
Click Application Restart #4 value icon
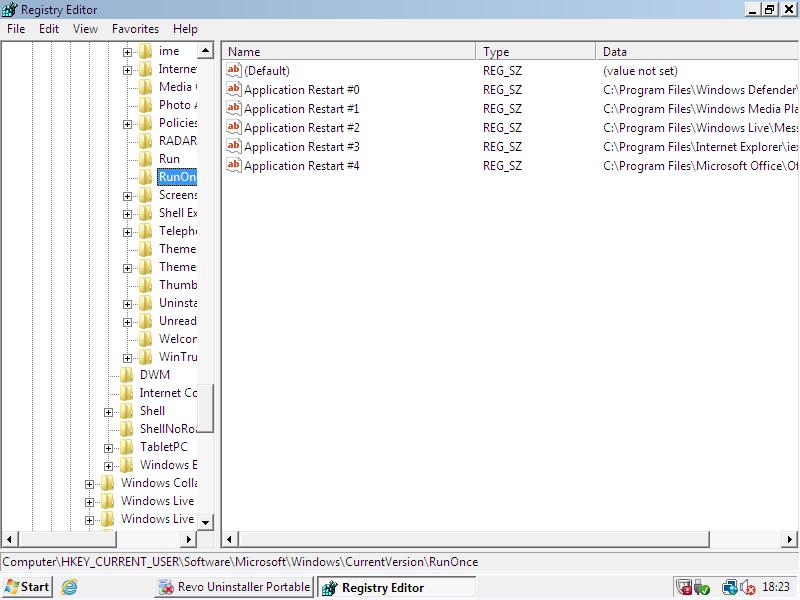click(x=234, y=165)
